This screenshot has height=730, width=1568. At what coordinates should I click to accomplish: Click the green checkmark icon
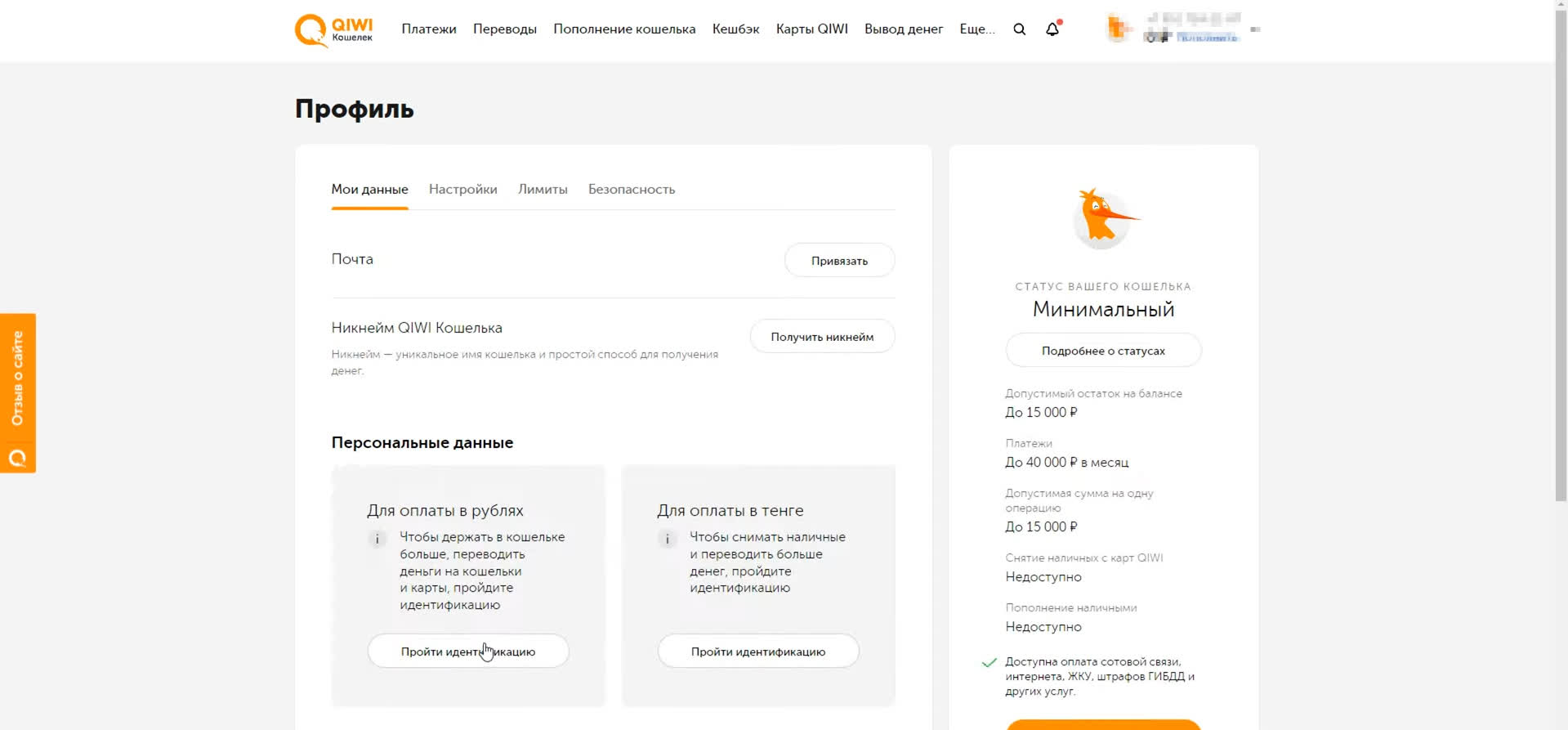tap(989, 662)
